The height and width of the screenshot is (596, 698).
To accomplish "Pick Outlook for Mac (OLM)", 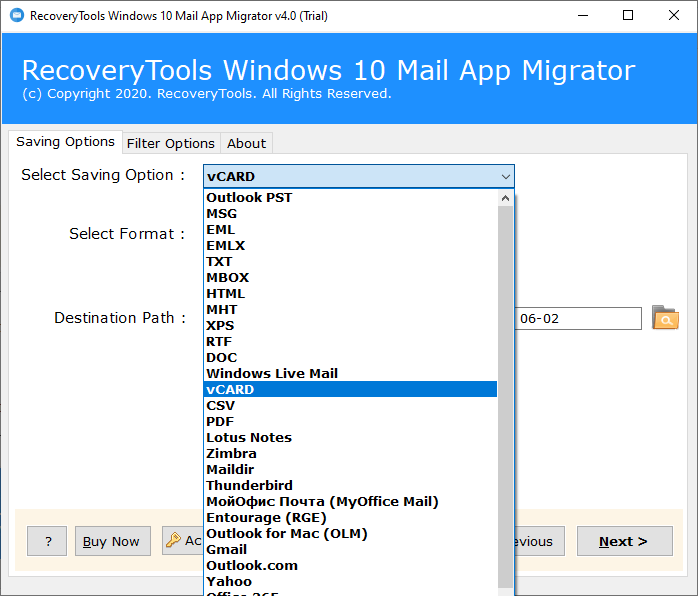I will click(350, 534).
